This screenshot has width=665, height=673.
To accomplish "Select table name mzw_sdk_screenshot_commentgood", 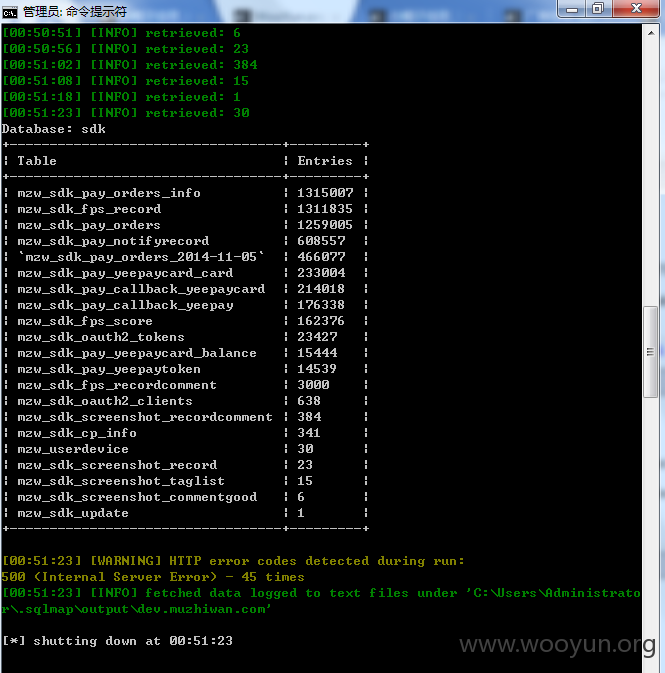I will 137,497.
